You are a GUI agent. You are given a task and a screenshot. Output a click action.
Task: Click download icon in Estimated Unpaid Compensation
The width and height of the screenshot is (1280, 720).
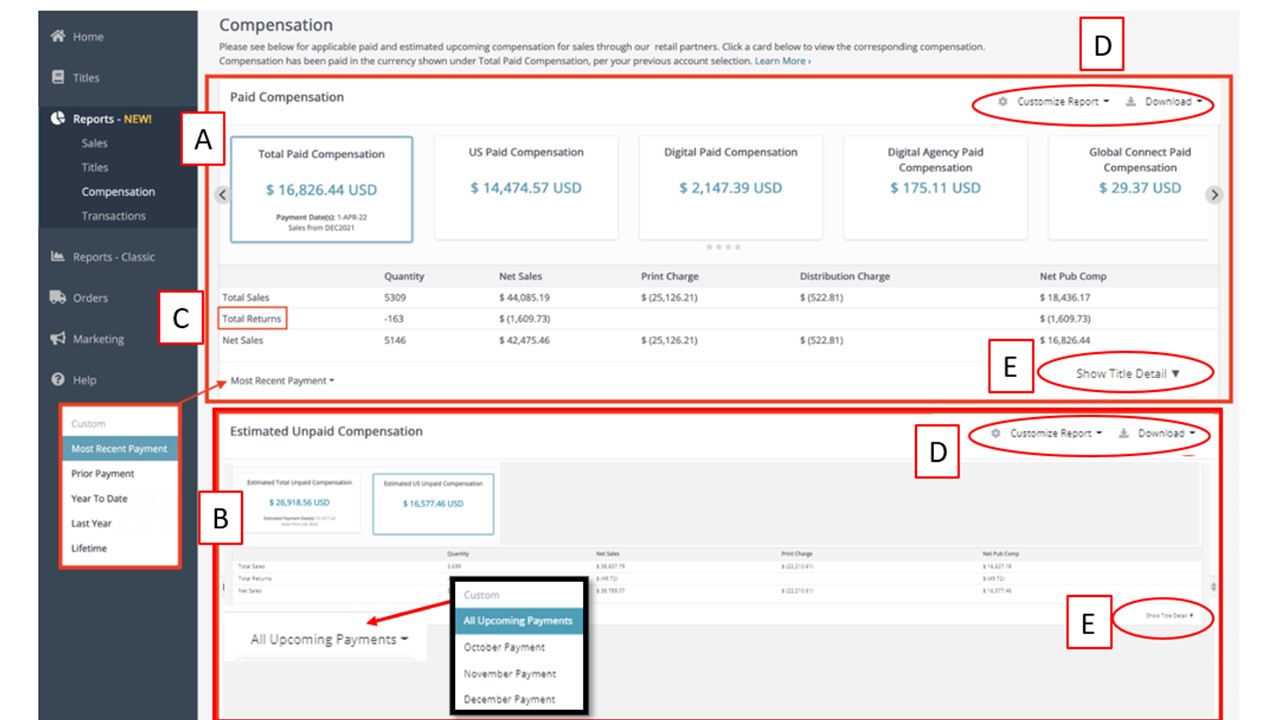[x=1124, y=433]
